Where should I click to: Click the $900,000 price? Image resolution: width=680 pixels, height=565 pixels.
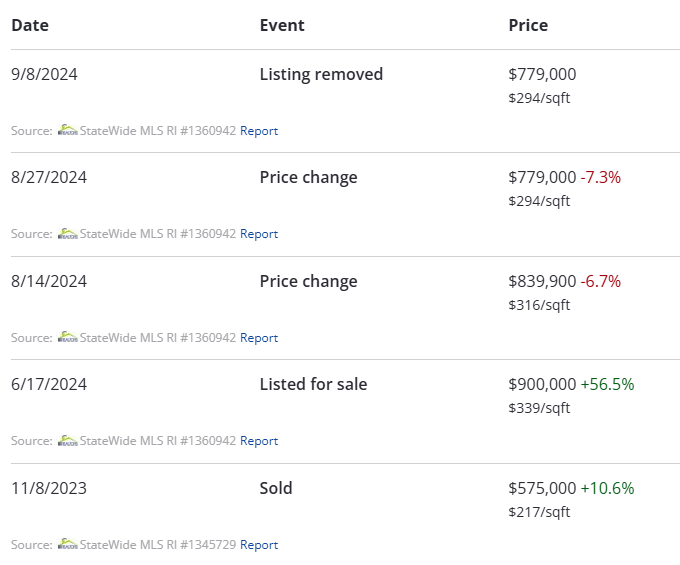click(x=542, y=385)
